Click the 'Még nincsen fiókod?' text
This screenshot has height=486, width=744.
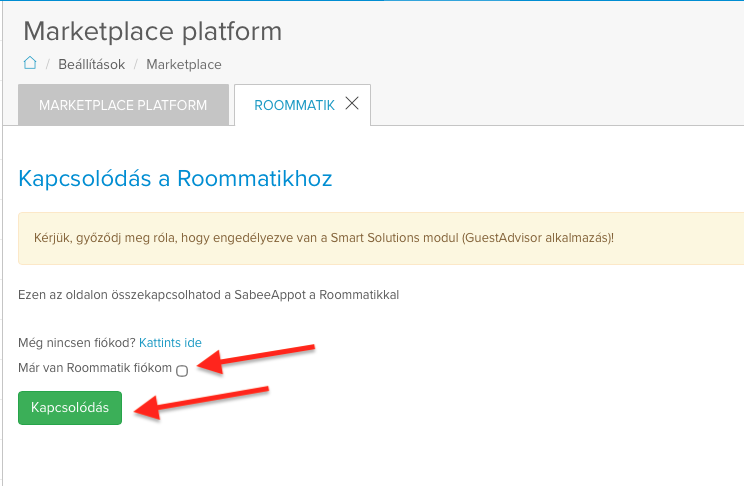[x=77, y=343]
